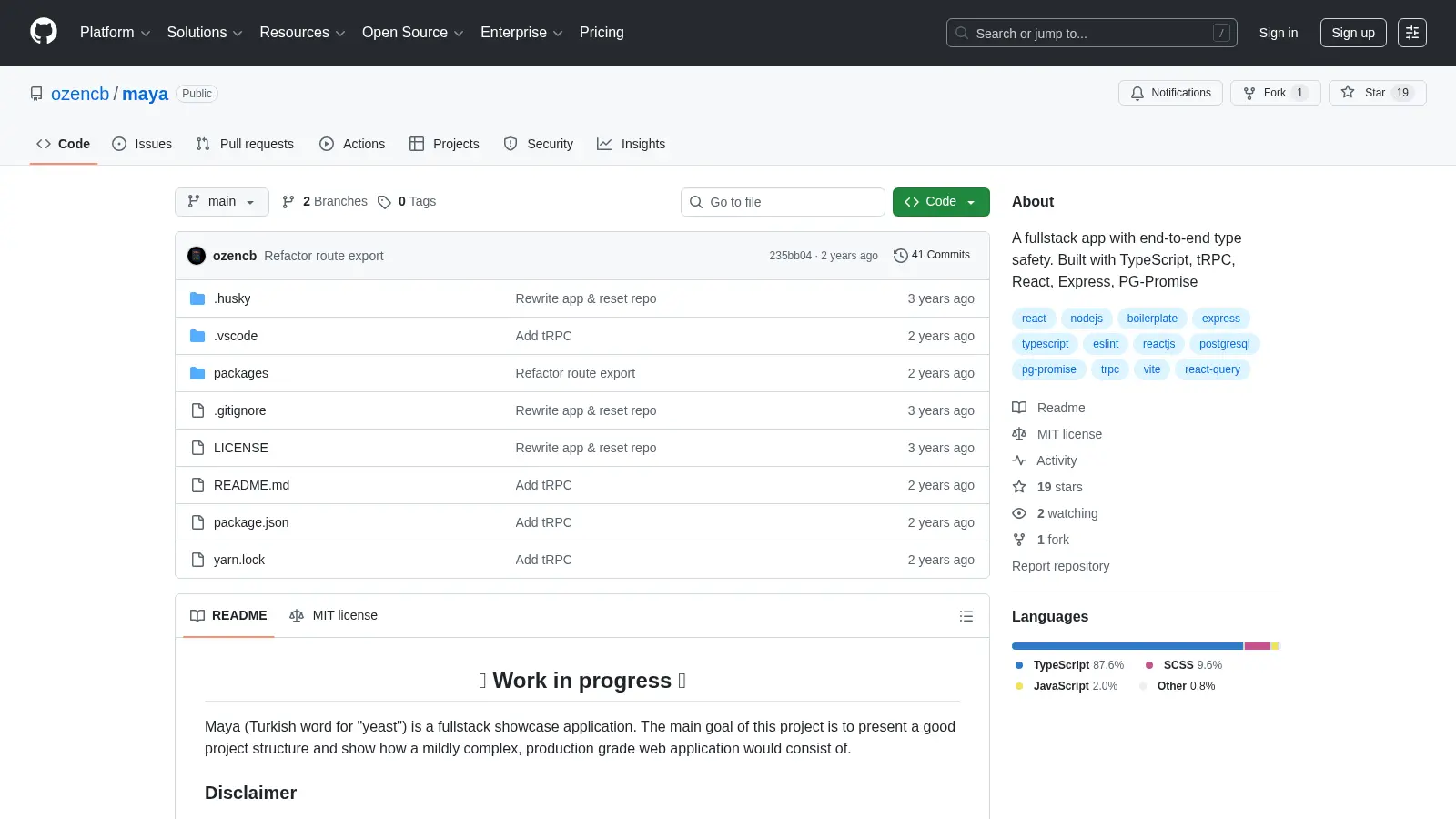Select the README tab in file panel
The width and height of the screenshot is (1456, 819).
[x=228, y=616]
